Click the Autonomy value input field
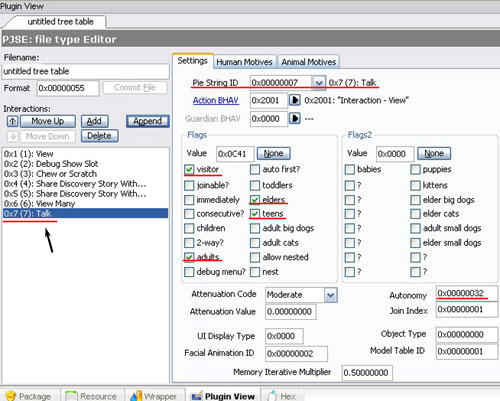 point(466,293)
